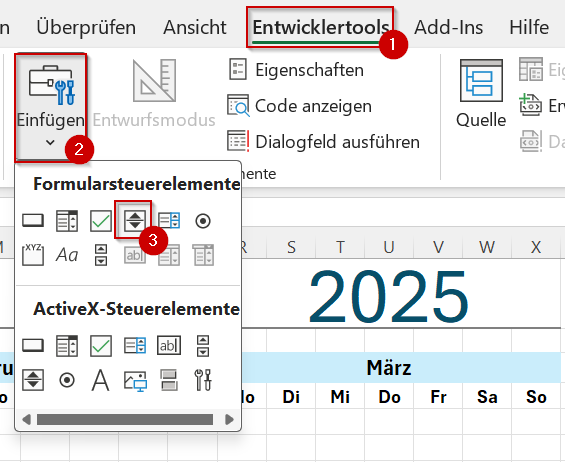Open ActiveX more controls tools icon
Image resolution: width=565 pixels, height=462 pixels.
click(x=203, y=380)
